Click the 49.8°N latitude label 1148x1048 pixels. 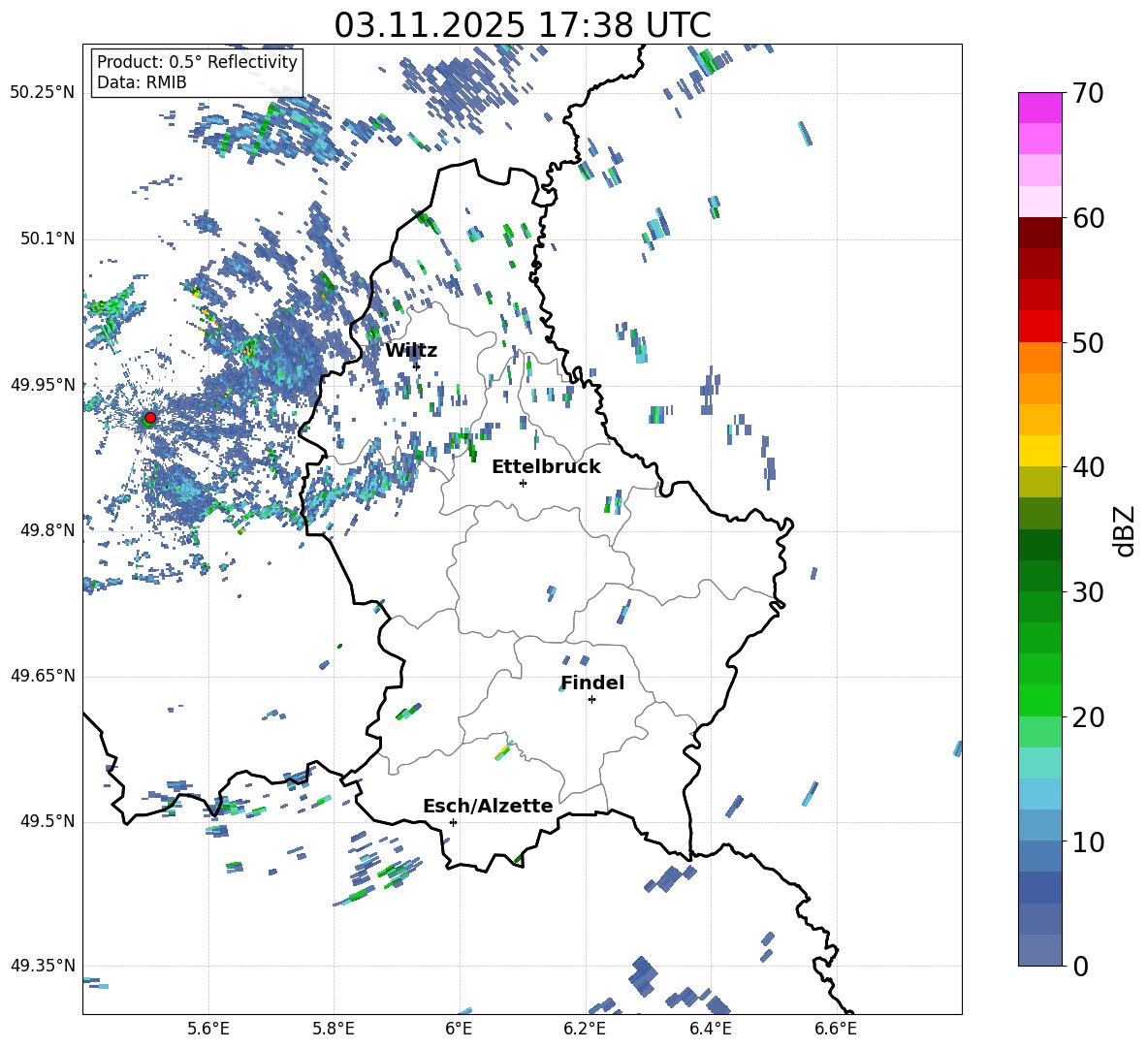click(47, 530)
